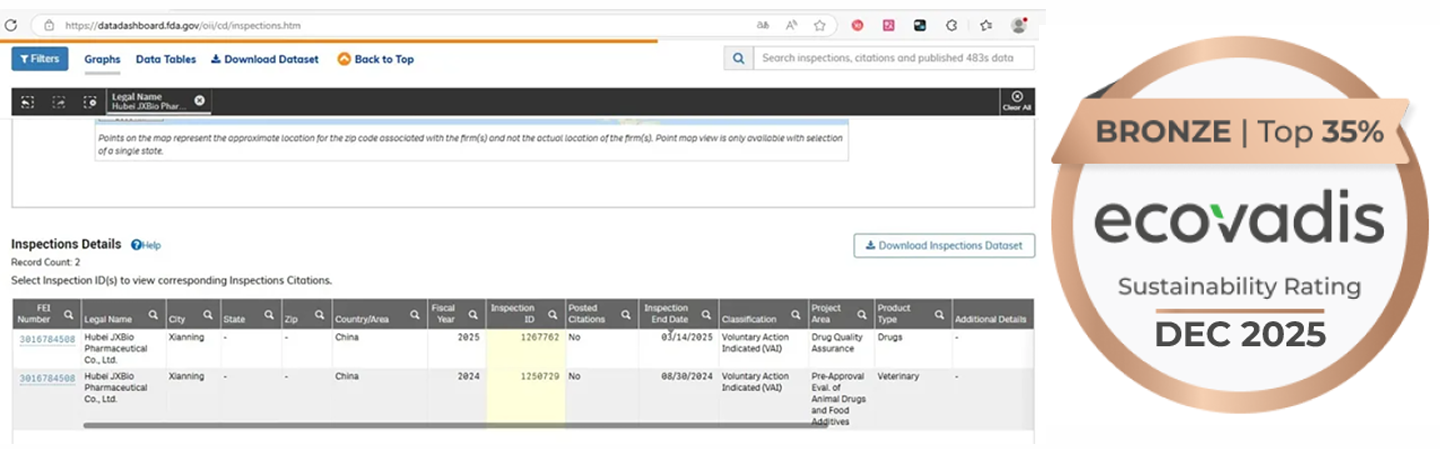The width and height of the screenshot is (1440, 449).
Task: Remove the Legal Name filter chip
Action: [x=199, y=100]
